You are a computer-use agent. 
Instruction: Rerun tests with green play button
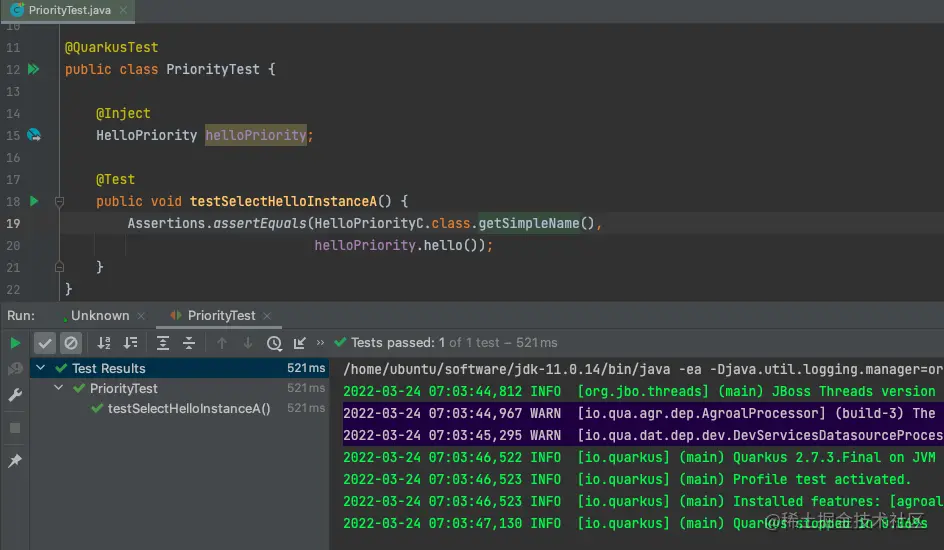pyautogui.click(x=15, y=343)
